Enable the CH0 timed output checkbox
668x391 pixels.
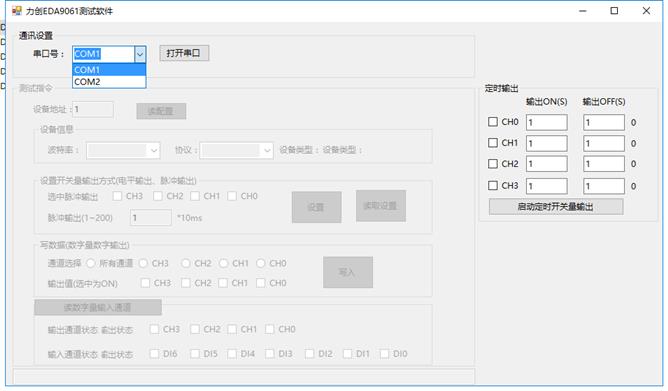(492, 122)
